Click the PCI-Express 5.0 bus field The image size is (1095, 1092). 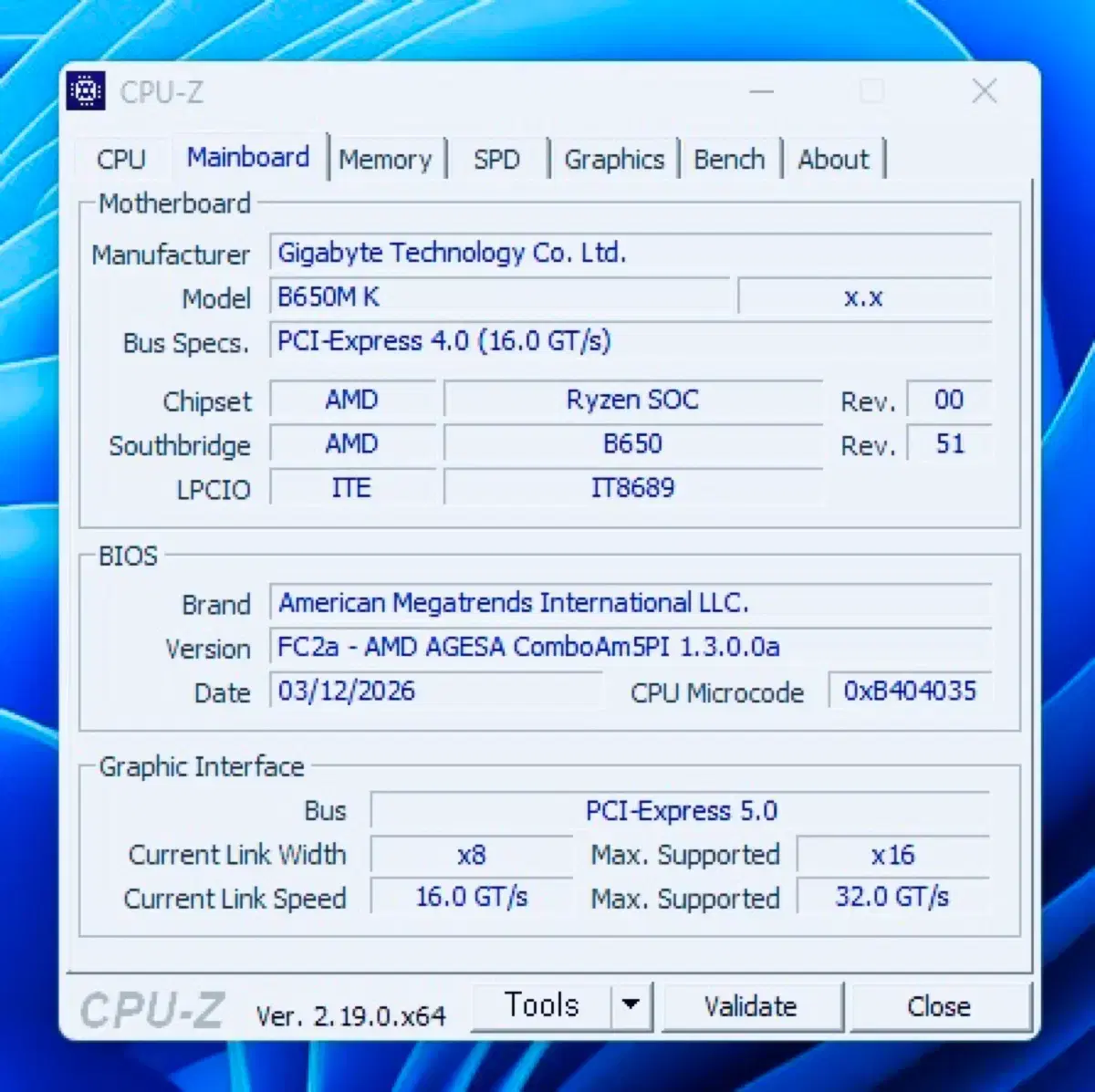click(681, 811)
